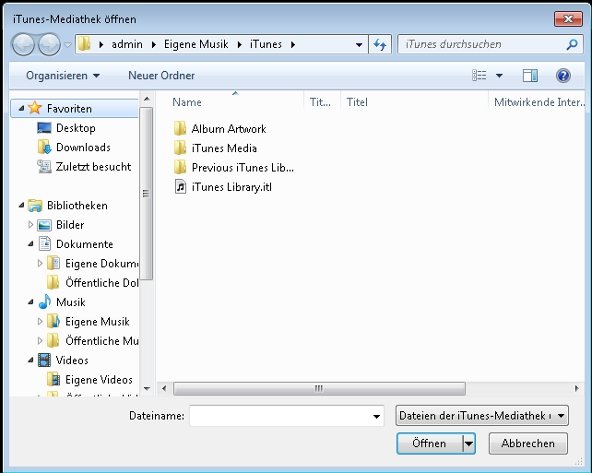Select 'iTunes' in the address path
Screen dimensions: 592x473
(266, 44)
